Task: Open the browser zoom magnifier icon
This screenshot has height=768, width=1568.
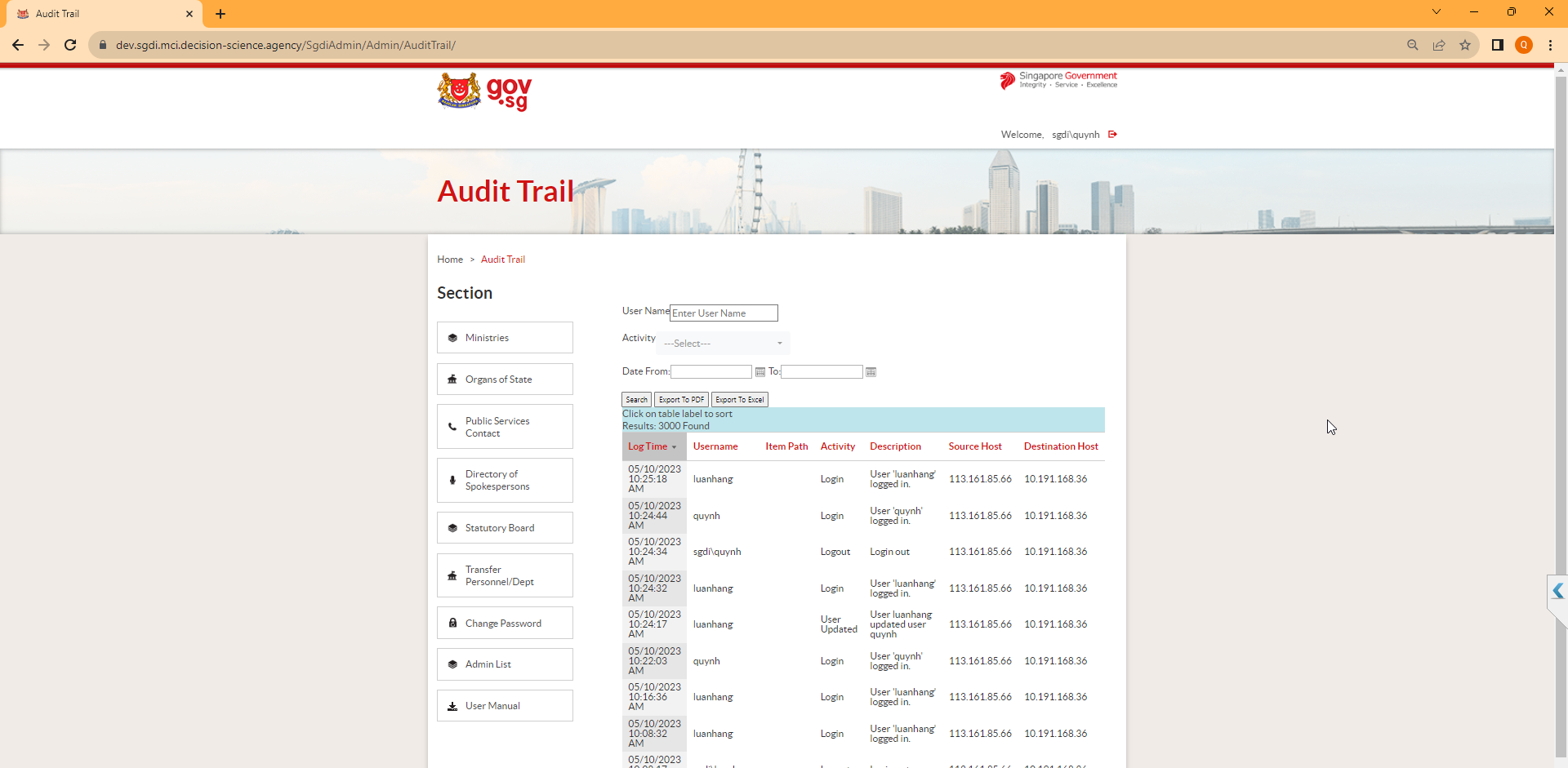Action: click(1412, 45)
